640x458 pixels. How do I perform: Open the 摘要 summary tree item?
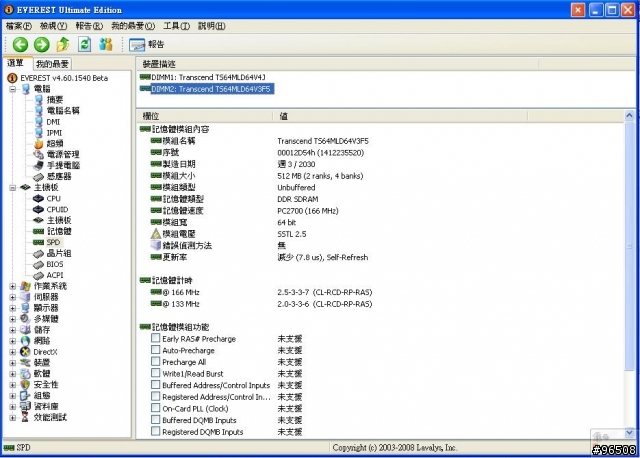55,100
